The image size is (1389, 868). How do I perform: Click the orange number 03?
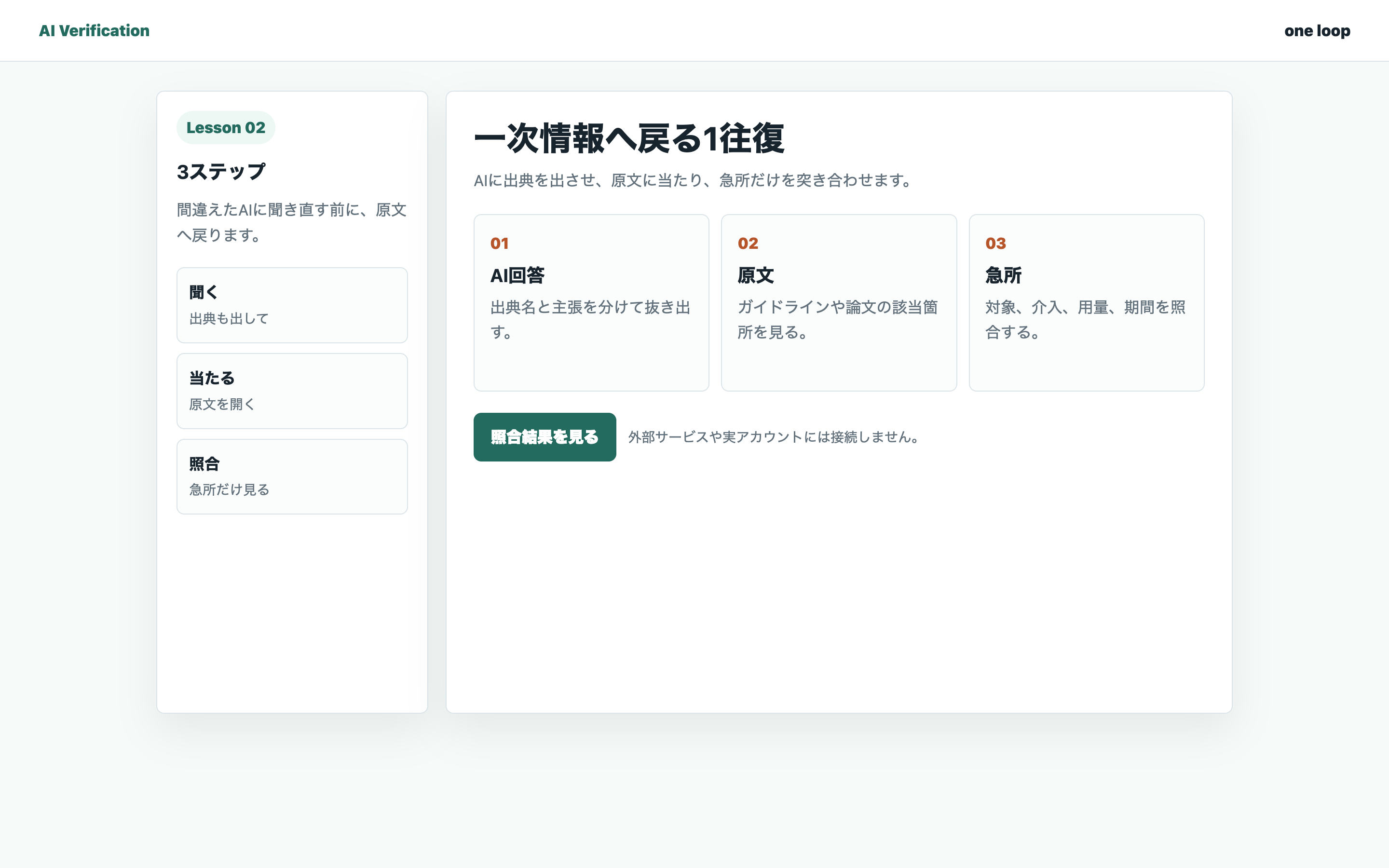click(996, 244)
